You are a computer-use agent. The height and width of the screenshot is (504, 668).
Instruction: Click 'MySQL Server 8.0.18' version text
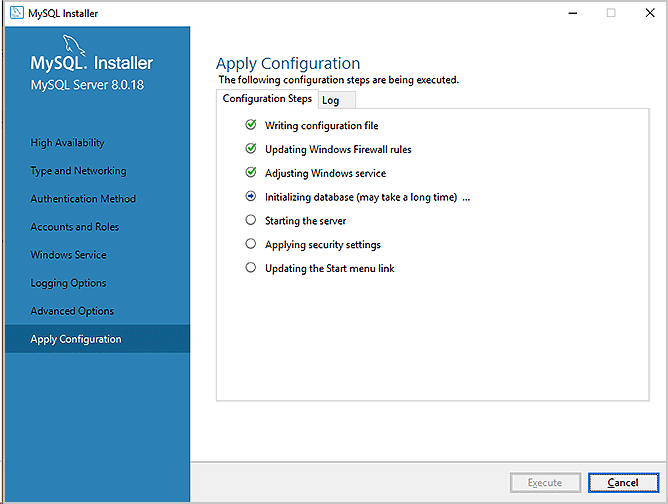[x=87, y=85]
